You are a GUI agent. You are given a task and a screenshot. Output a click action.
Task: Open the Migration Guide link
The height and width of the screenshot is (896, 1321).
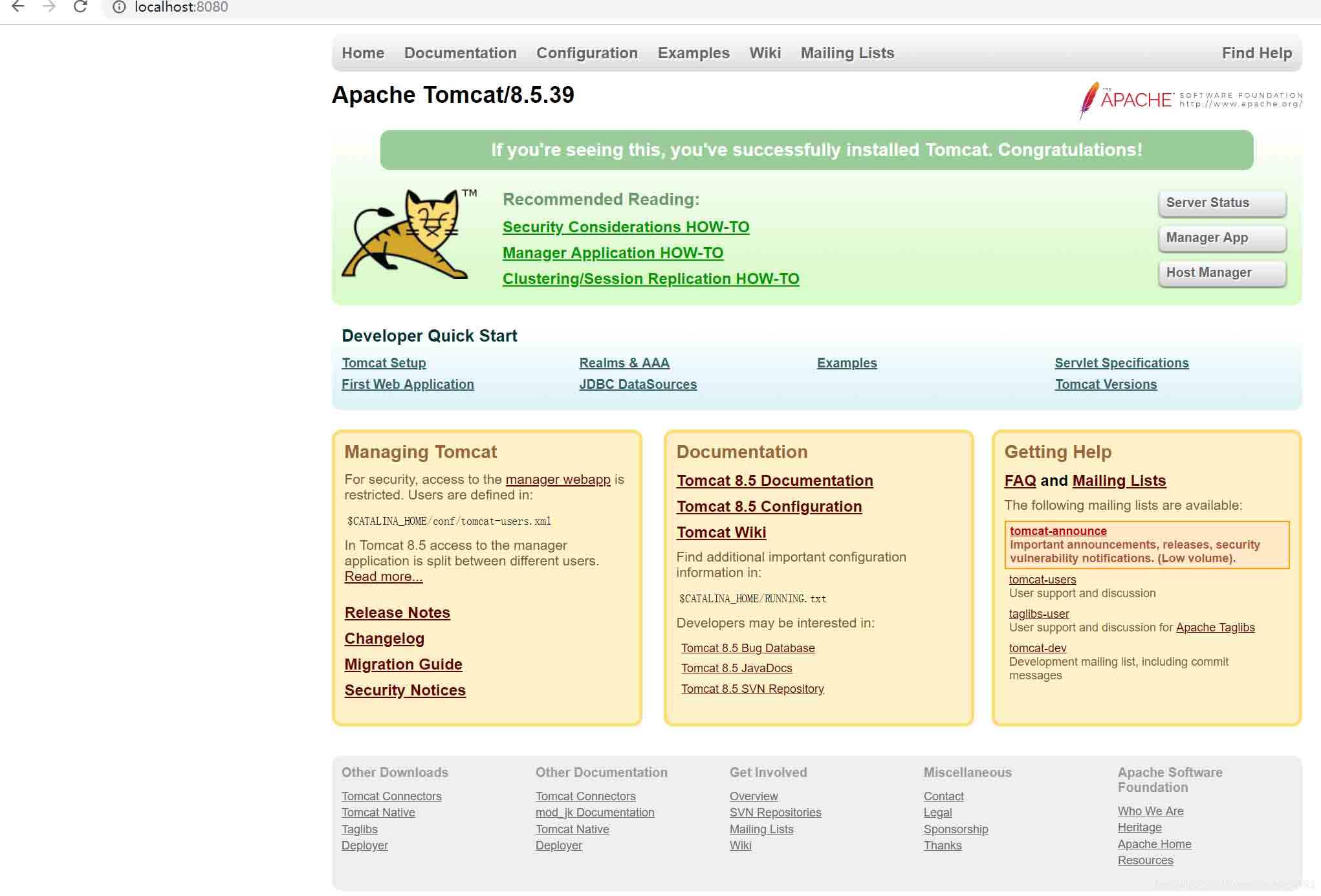(x=403, y=664)
